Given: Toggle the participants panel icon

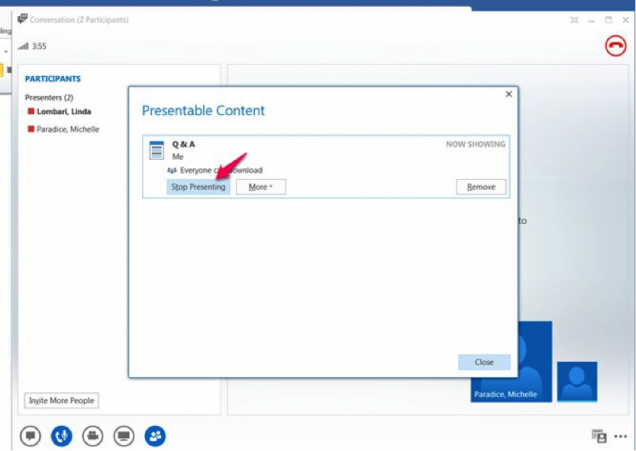Looking at the screenshot, I should tap(155, 436).
